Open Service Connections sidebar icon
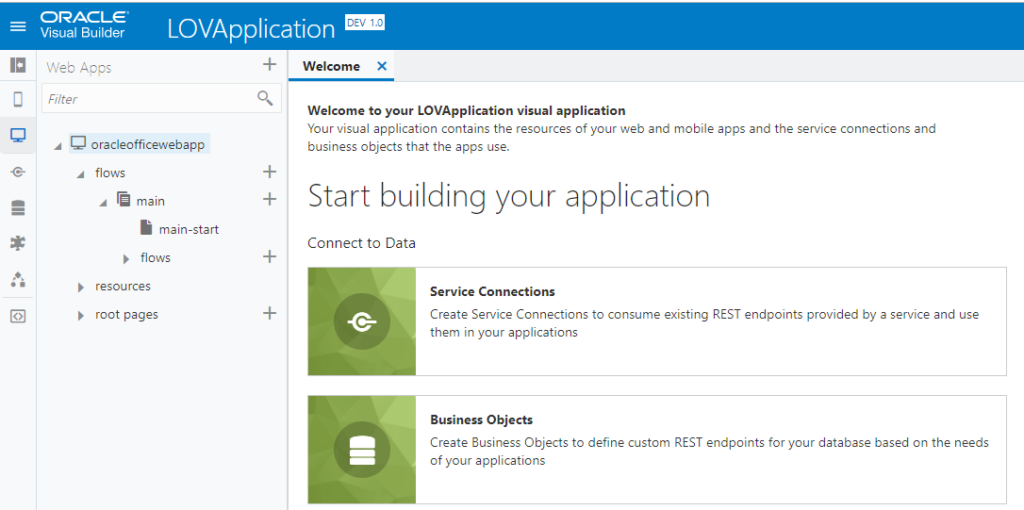 click(17, 172)
